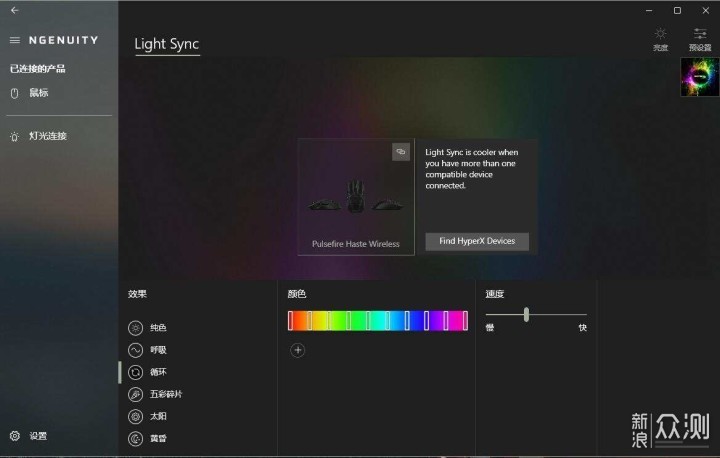
Task: Open the NGENUITY hamburger menu
Action: [x=15, y=40]
